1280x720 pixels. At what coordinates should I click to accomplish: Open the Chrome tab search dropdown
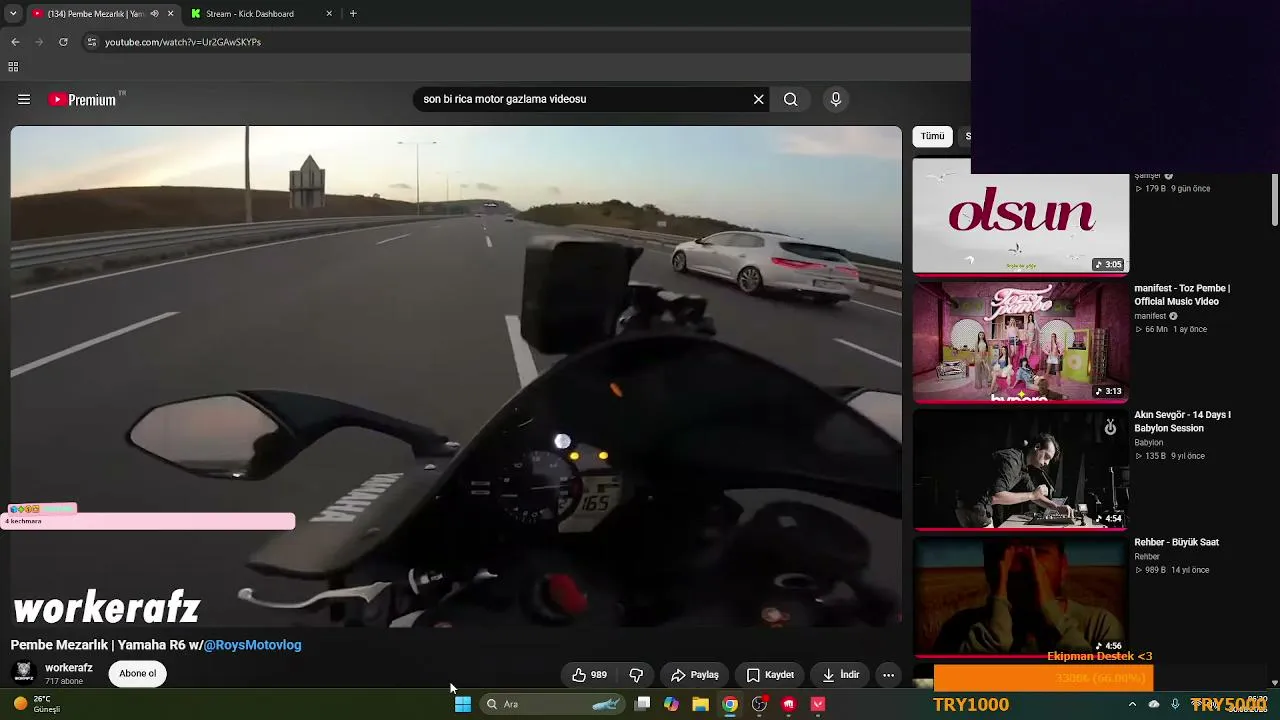[13, 14]
